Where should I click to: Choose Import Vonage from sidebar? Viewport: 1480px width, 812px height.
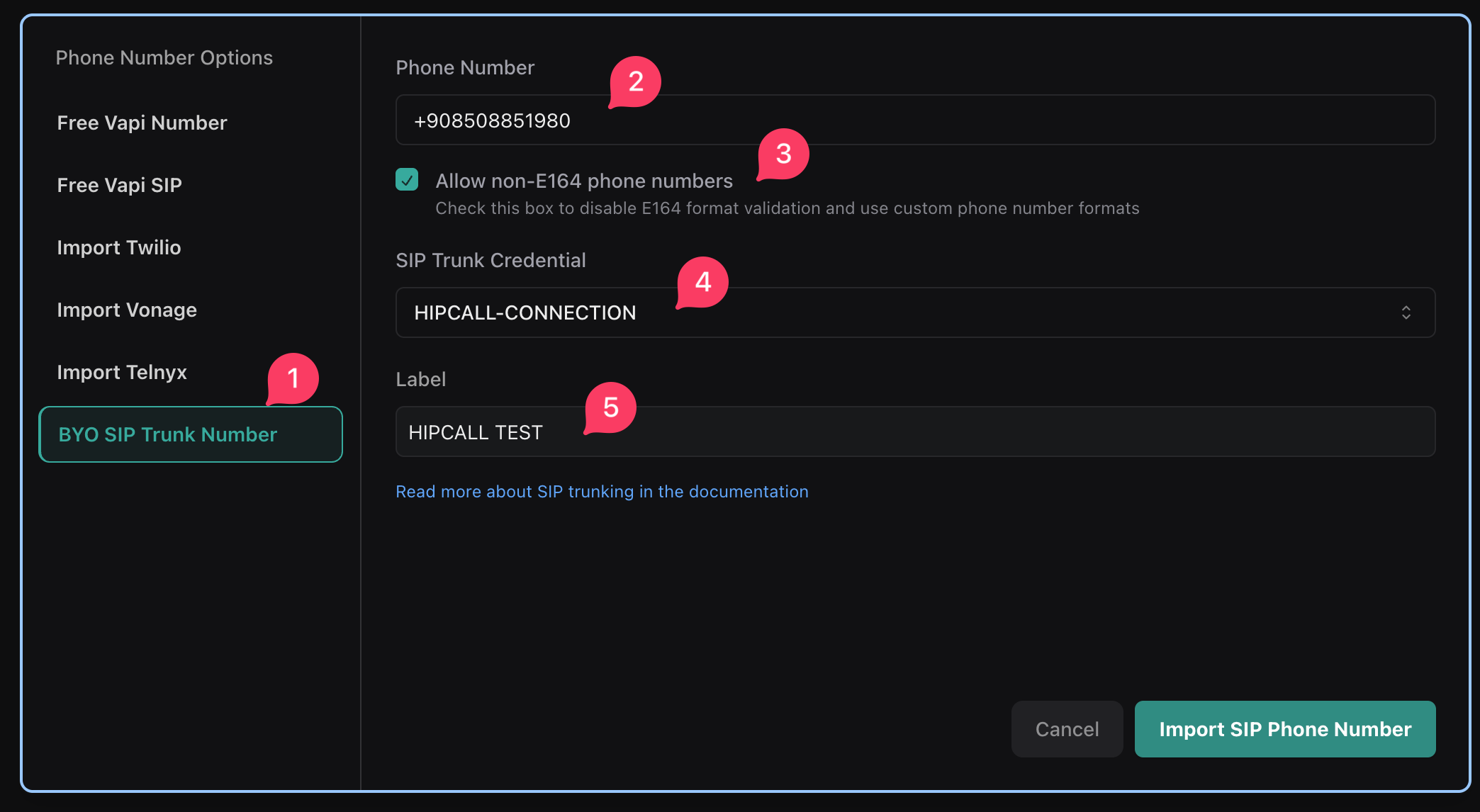click(126, 310)
